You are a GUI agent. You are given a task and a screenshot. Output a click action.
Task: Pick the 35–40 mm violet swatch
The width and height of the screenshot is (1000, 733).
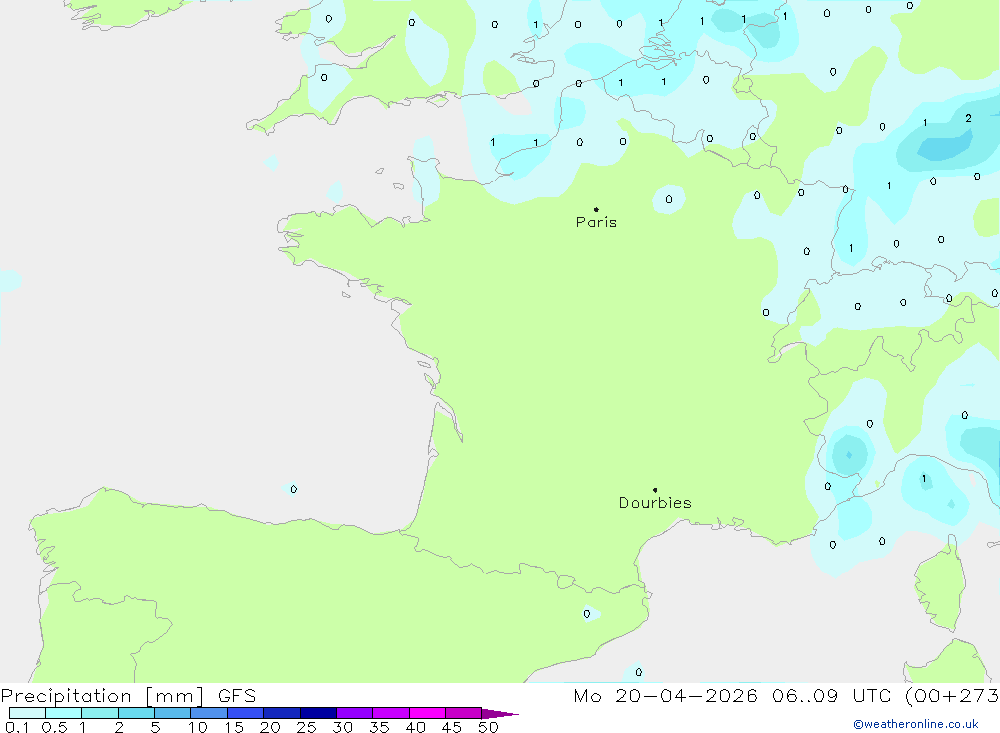[x=391, y=713]
